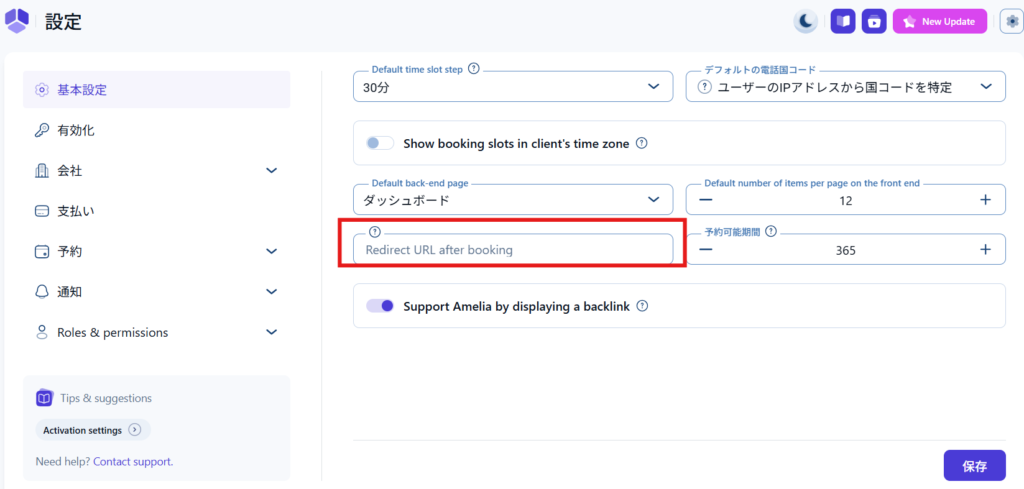Click help icon beside 予約可能期間 label
This screenshot has width=1024, height=489.
(771, 231)
